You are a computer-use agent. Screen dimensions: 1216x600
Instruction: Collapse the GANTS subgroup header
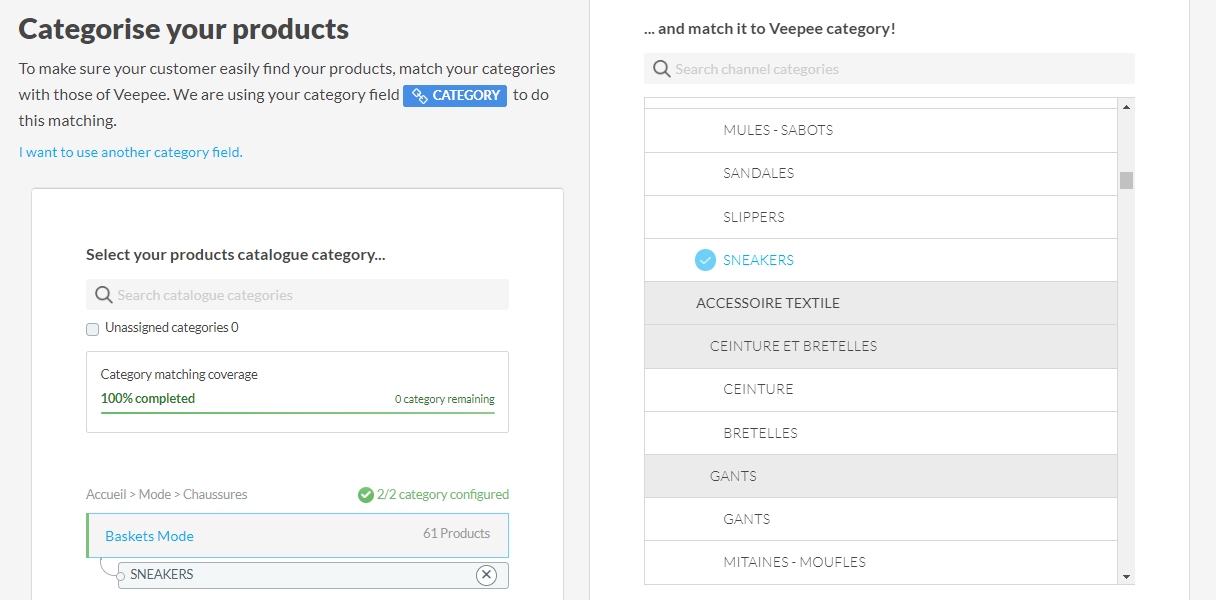[733, 476]
